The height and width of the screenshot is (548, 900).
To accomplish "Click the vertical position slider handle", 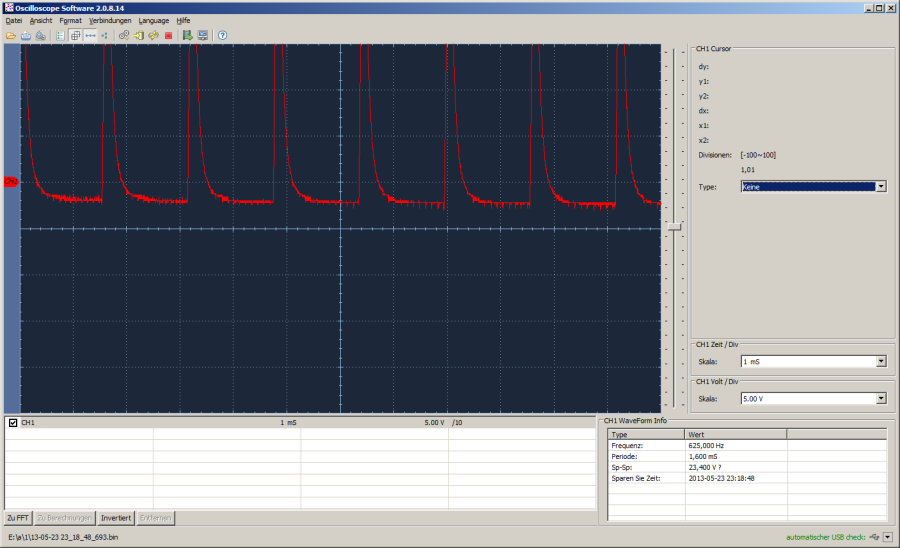I will pos(676,227).
